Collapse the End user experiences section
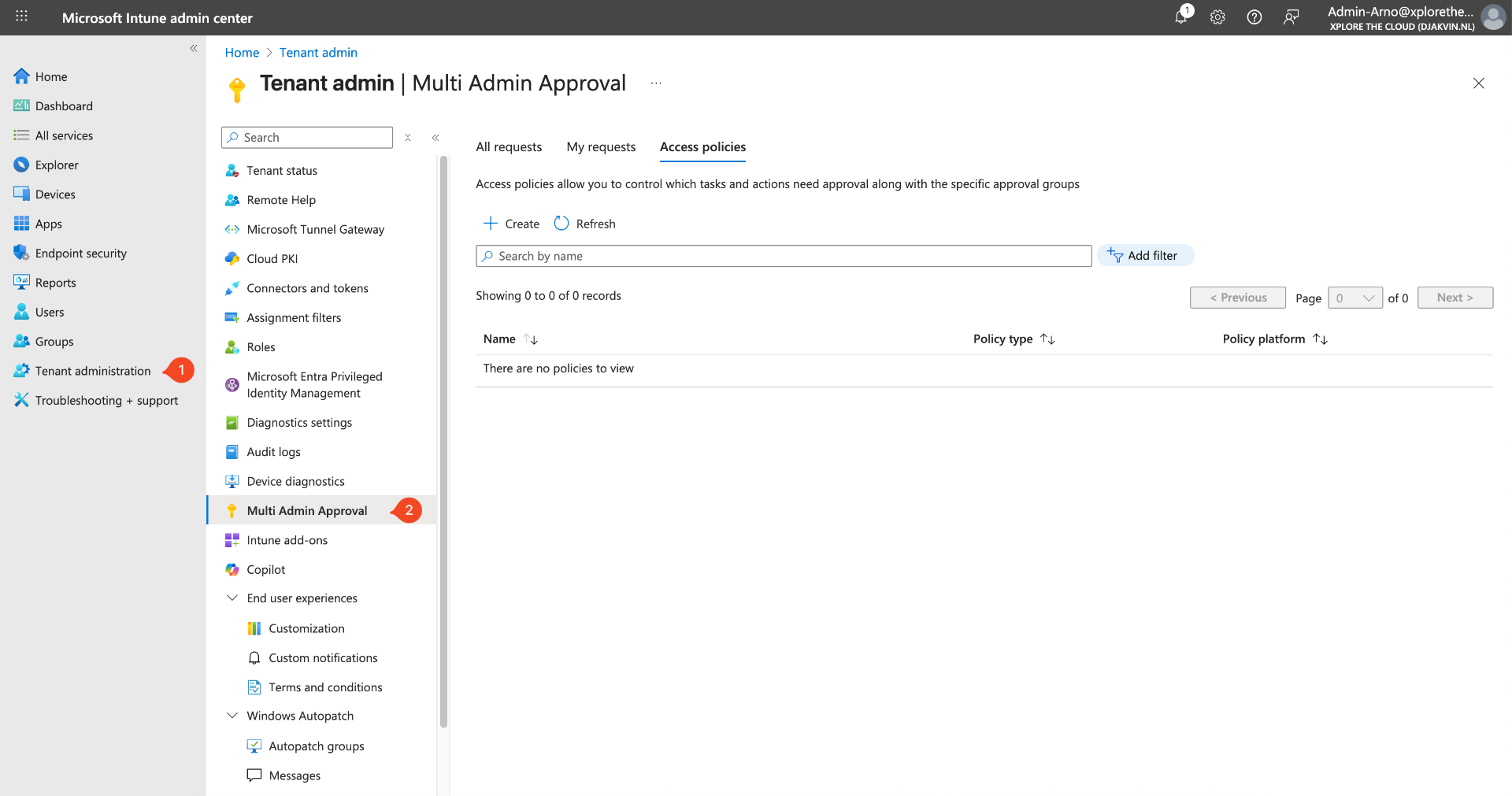This screenshot has width=1512, height=796. tap(232, 598)
